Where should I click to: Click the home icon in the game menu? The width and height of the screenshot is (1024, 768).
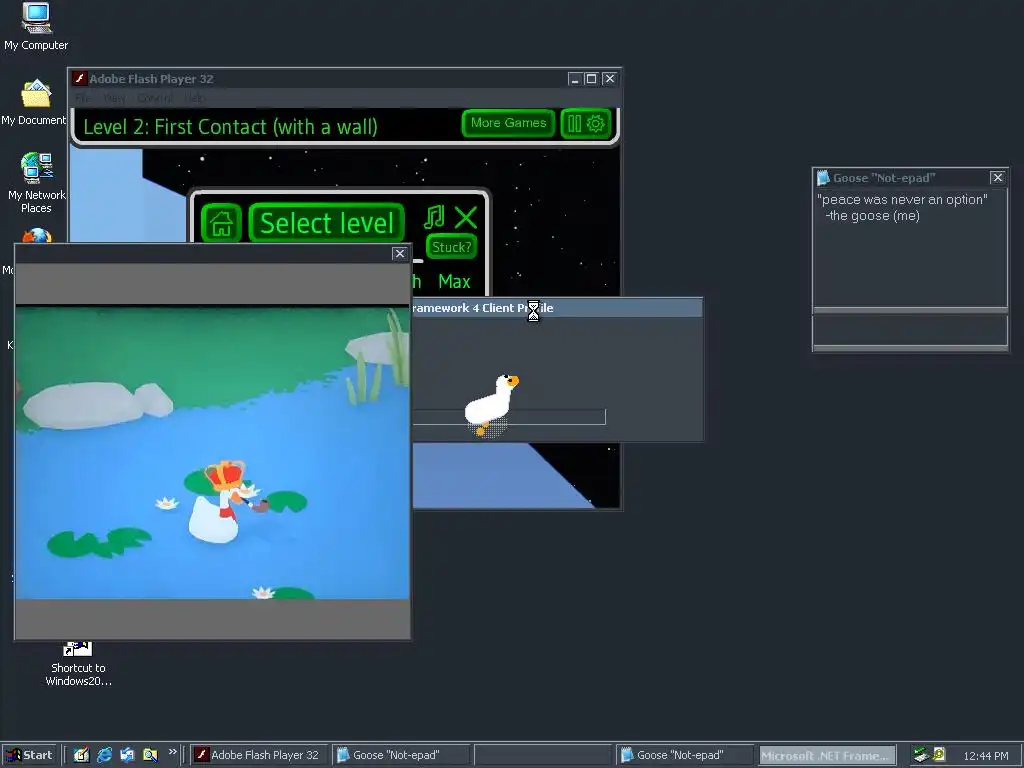click(221, 223)
